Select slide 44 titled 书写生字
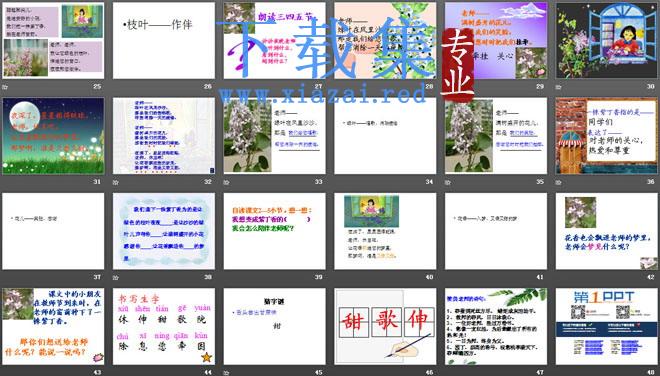The image size is (660, 376). (x=164, y=326)
